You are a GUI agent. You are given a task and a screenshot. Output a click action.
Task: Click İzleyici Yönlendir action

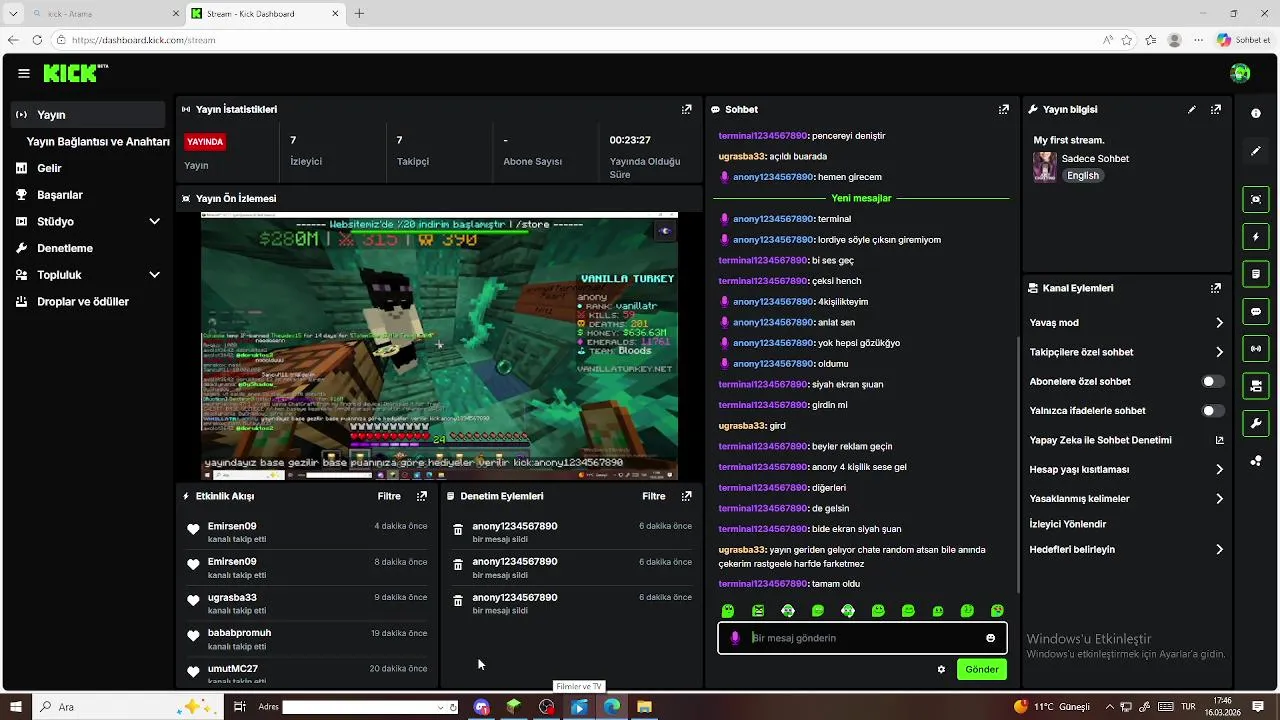click(x=1068, y=524)
